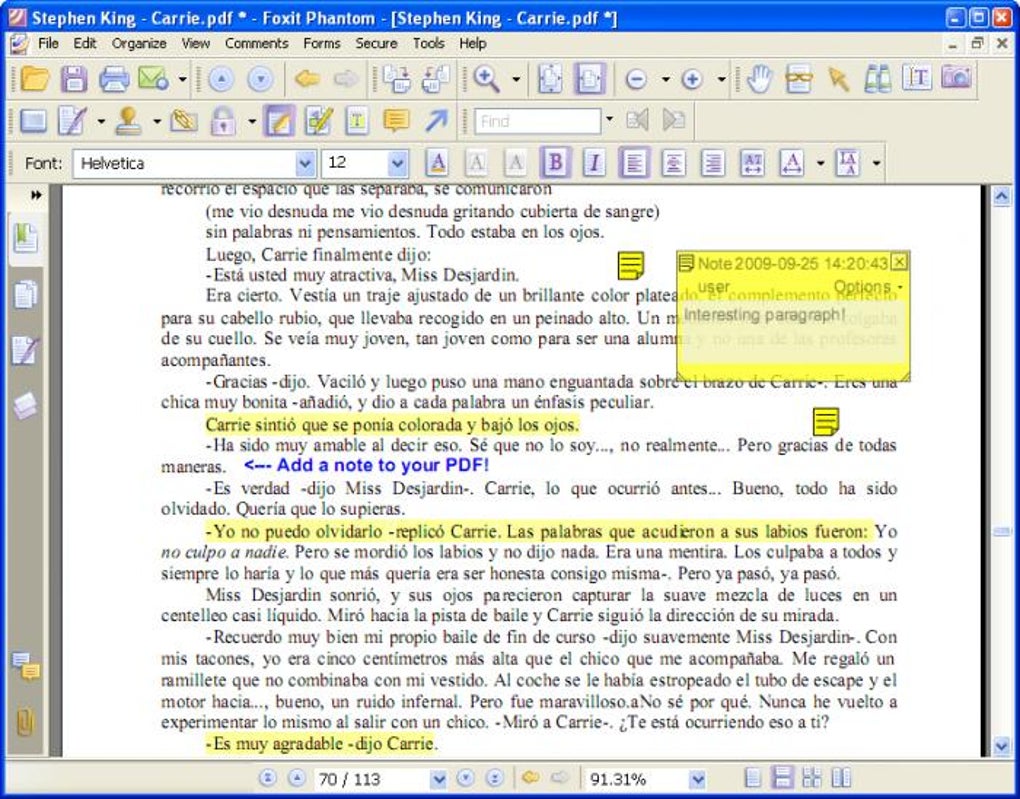This screenshot has height=799, width=1020.
Task: Toggle Bold formatting
Action: coord(556,163)
